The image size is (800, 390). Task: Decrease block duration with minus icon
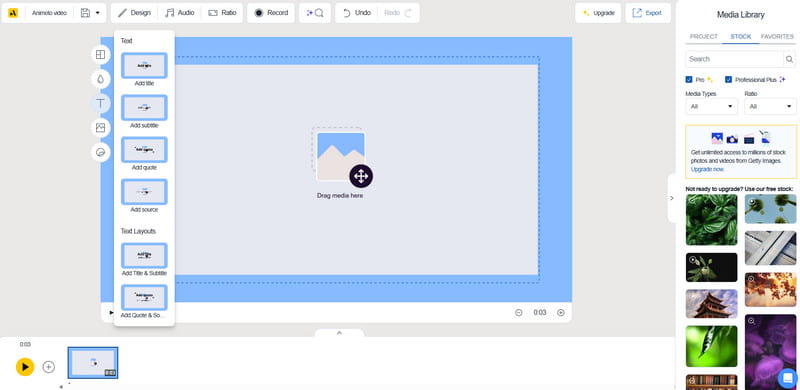[x=519, y=312]
